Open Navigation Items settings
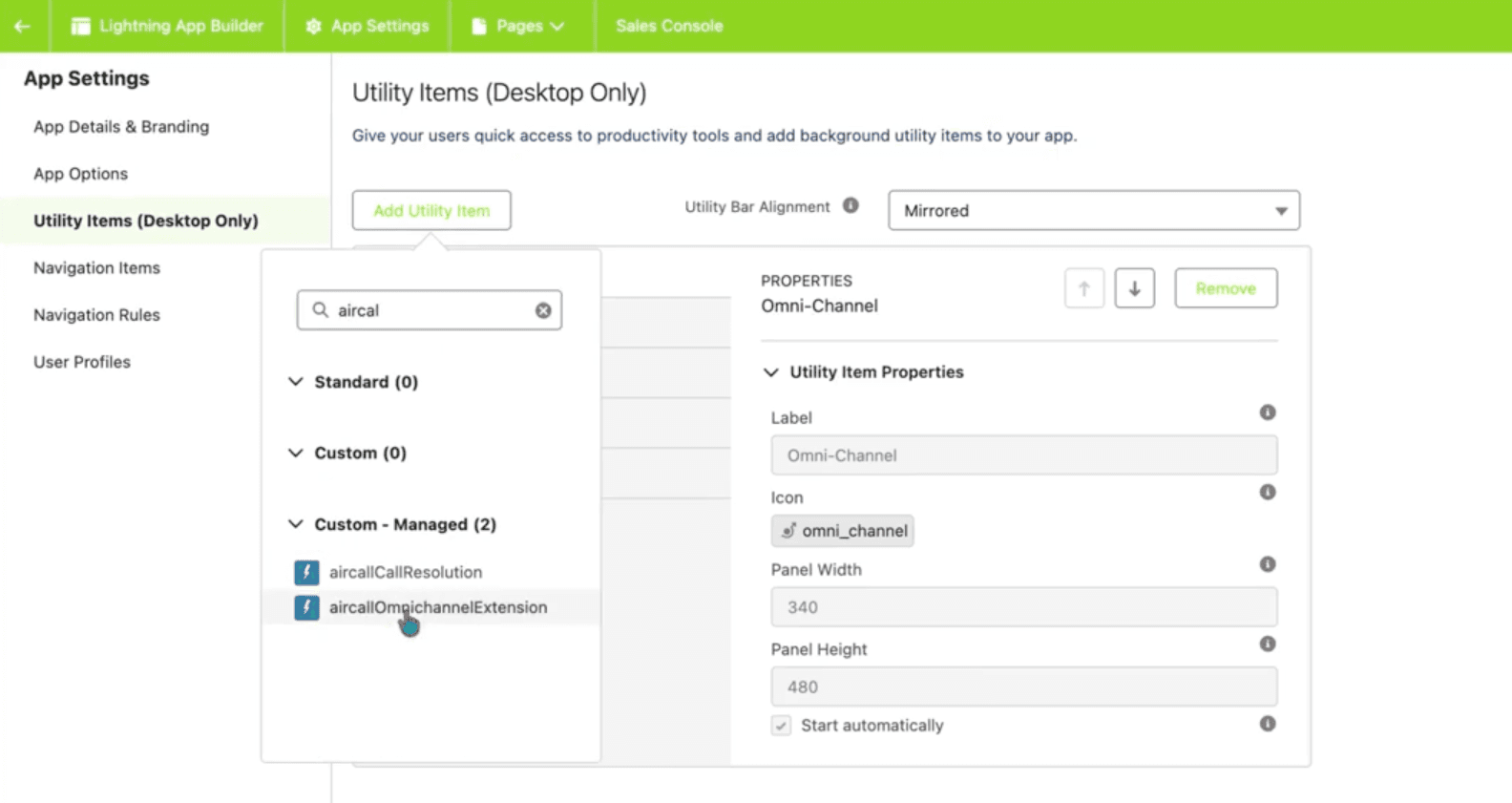This screenshot has width=1512, height=803. pyautogui.click(x=96, y=268)
